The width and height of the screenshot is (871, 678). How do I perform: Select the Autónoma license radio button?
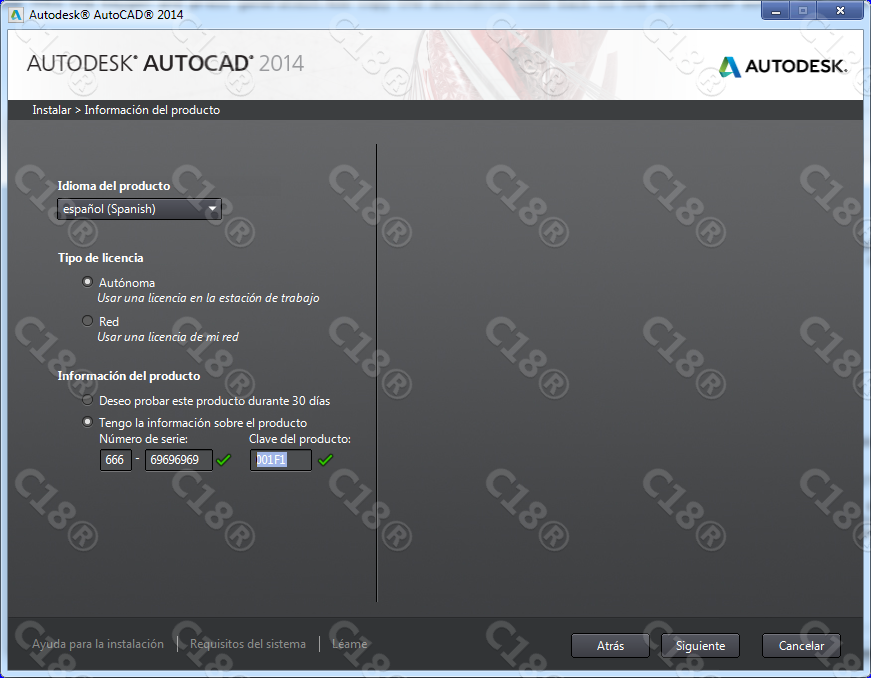point(87,282)
